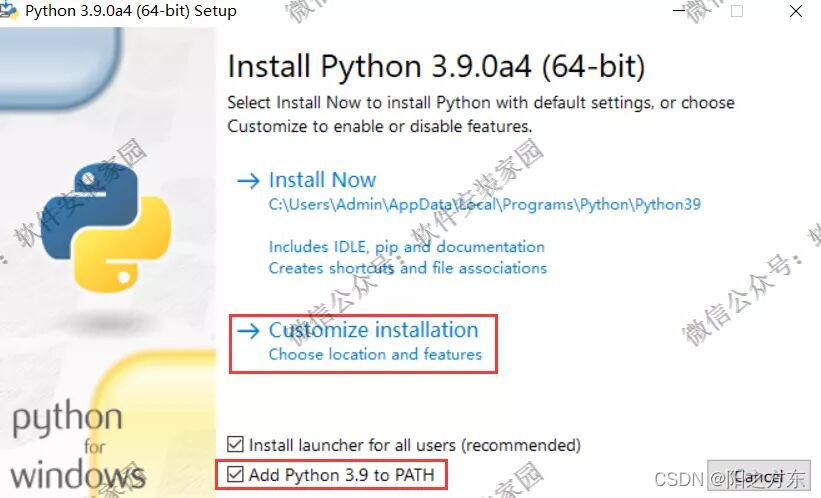821x498 pixels.
Task: Click 'Creates shortcuts and file associations' text
Action: tap(408, 268)
